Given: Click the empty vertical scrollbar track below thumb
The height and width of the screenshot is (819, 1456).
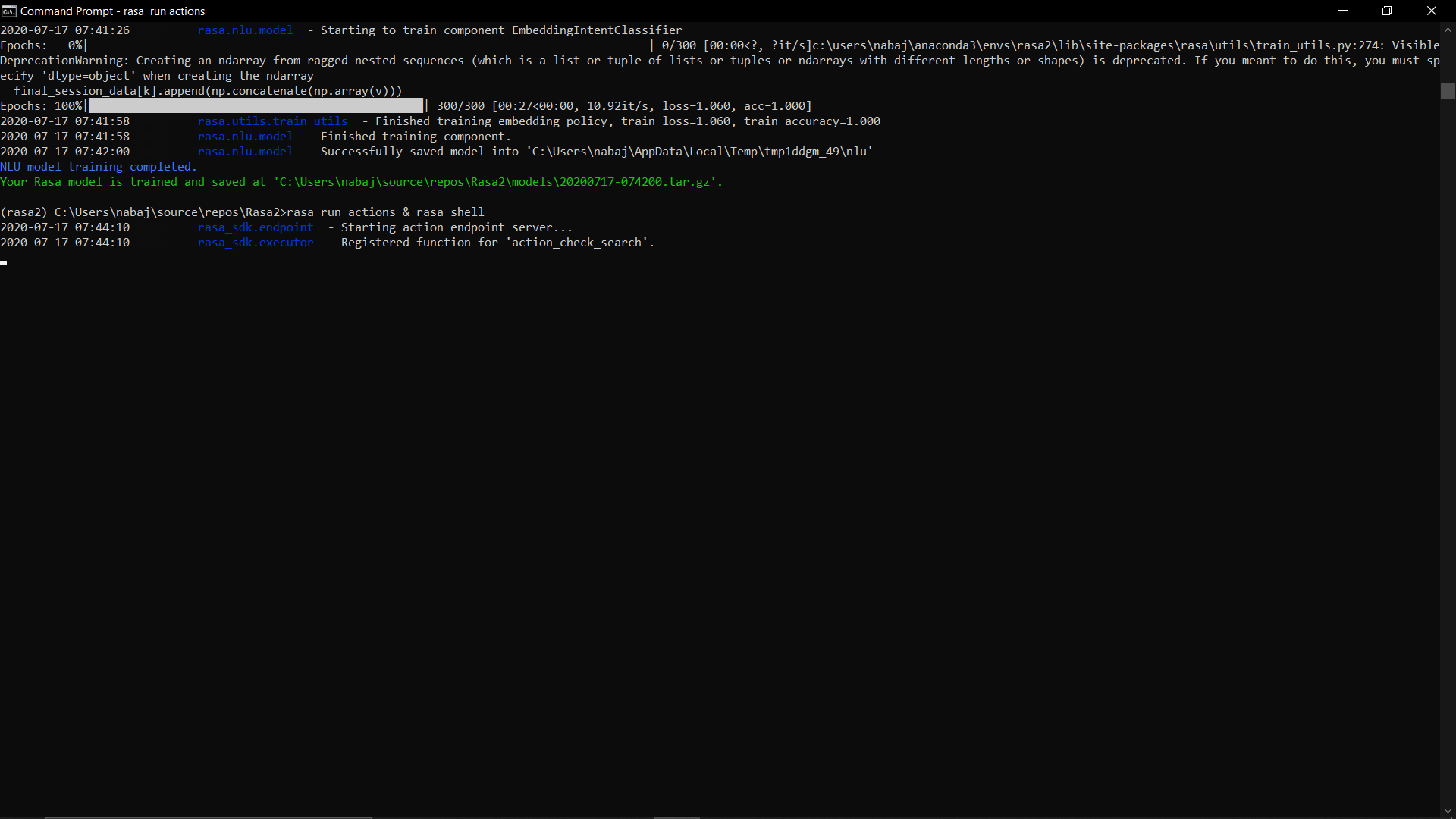Looking at the screenshot, I should click(x=1448, y=455).
